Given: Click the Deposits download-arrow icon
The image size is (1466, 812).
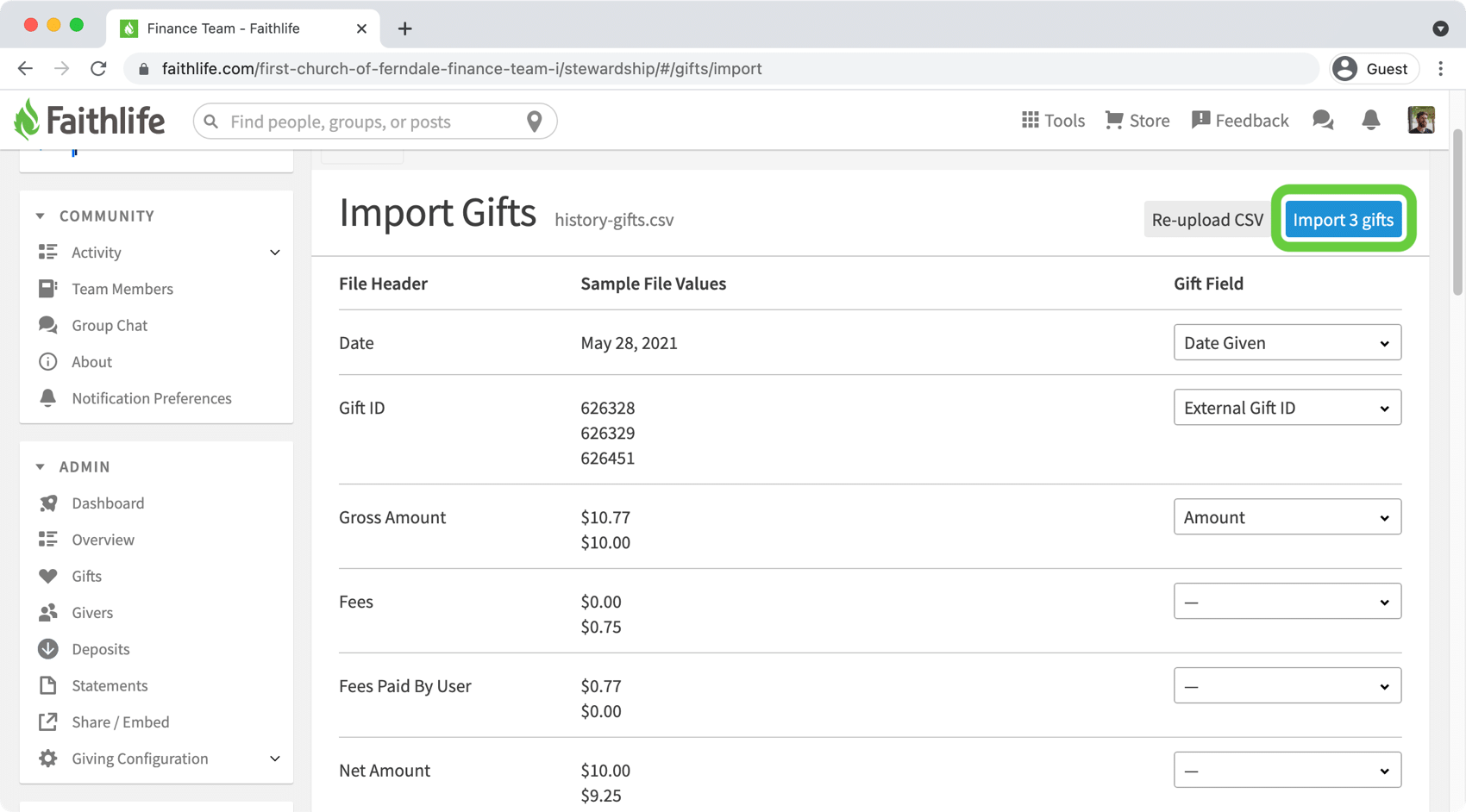Looking at the screenshot, I should pyautogui.click(x=48, y=648).
